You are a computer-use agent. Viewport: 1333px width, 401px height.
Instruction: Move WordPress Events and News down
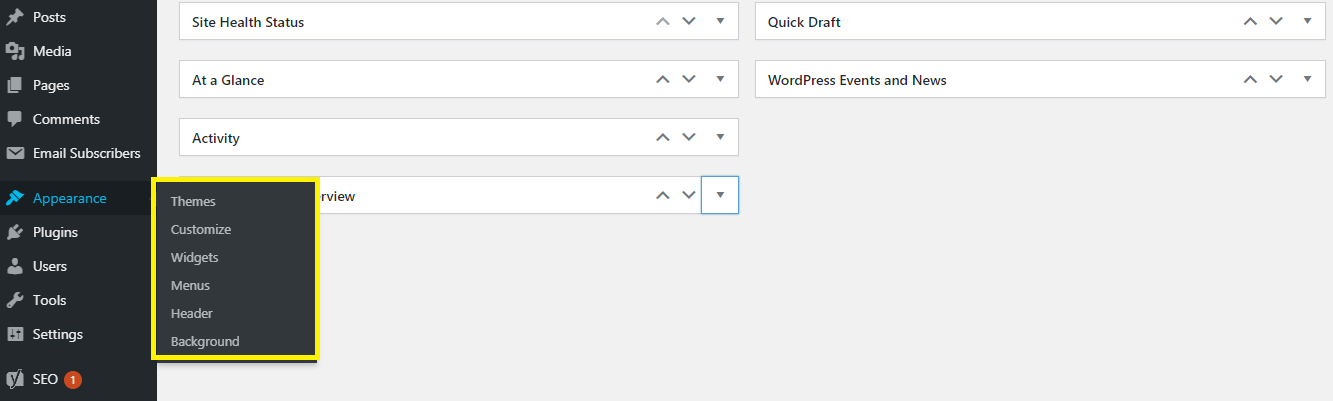pos(1275,79)
